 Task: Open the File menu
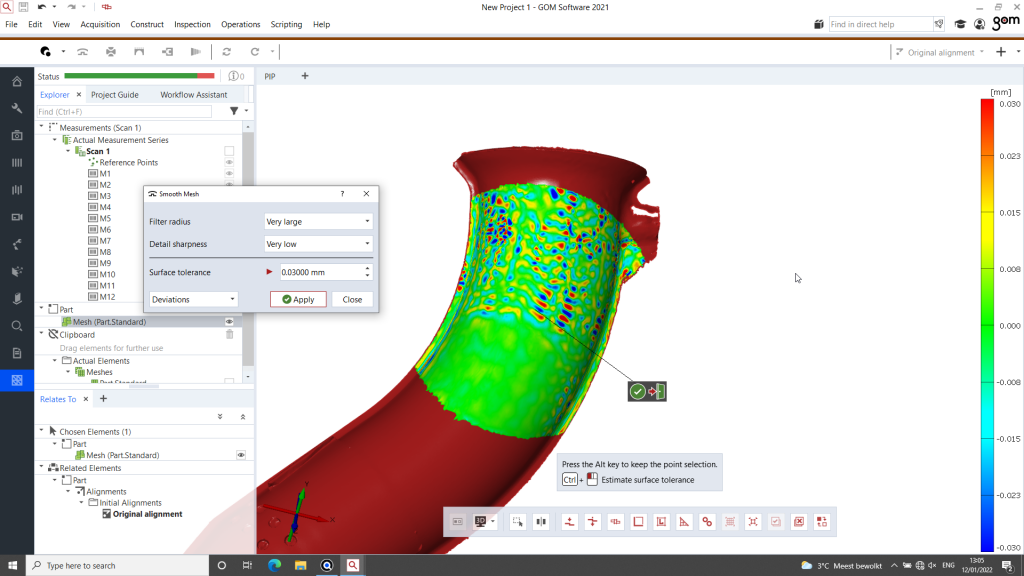(x=12, y=24)
